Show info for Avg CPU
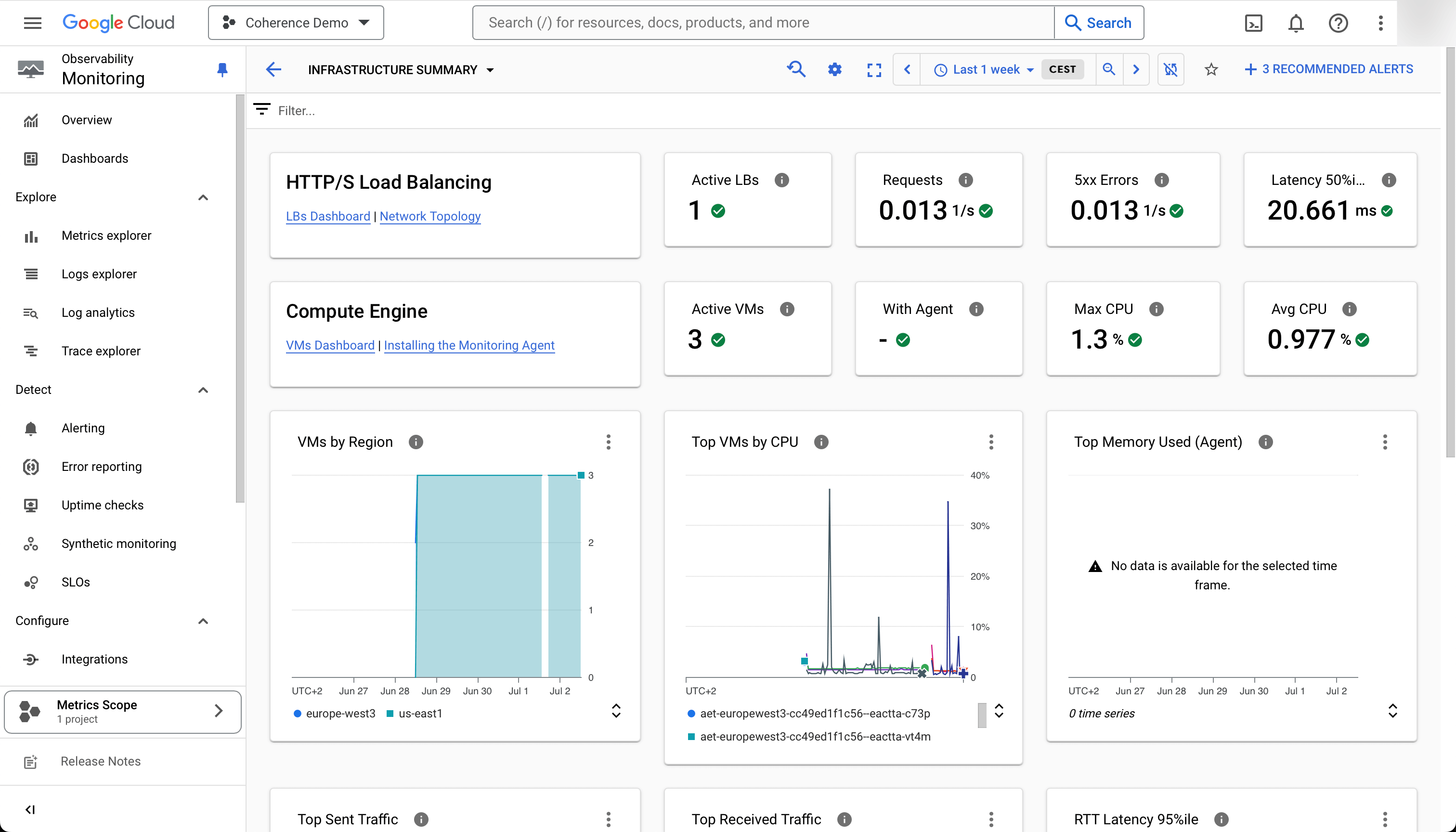Screen dimensions: 1456x832 1350,309
